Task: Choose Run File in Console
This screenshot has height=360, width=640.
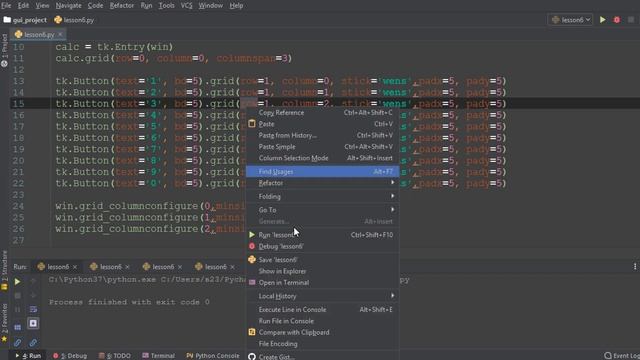Action: coord(322,321)
